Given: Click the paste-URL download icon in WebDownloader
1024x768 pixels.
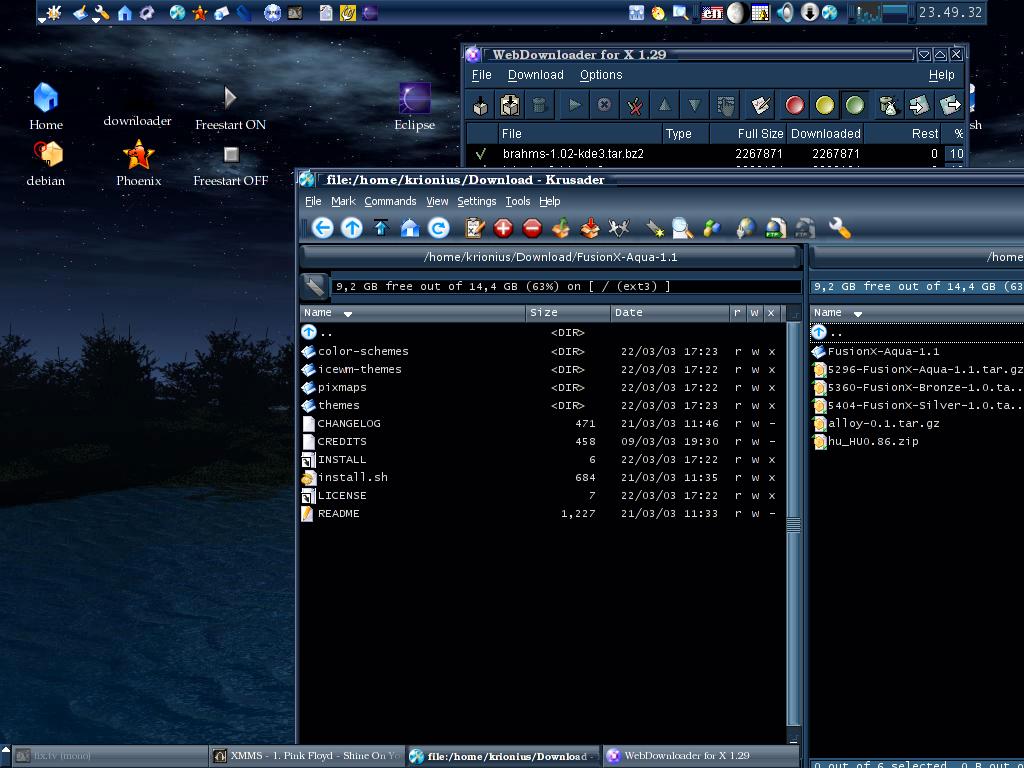Looking at the screenshot, I should point(509,105).
